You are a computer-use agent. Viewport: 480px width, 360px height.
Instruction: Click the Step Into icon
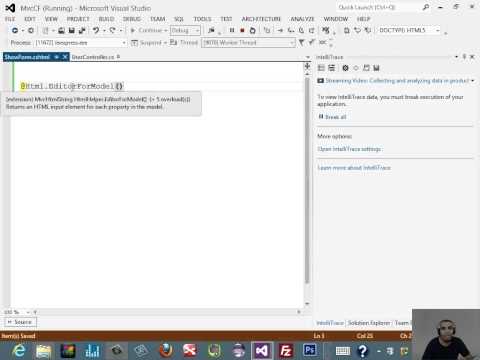click(x=291, y=30)
